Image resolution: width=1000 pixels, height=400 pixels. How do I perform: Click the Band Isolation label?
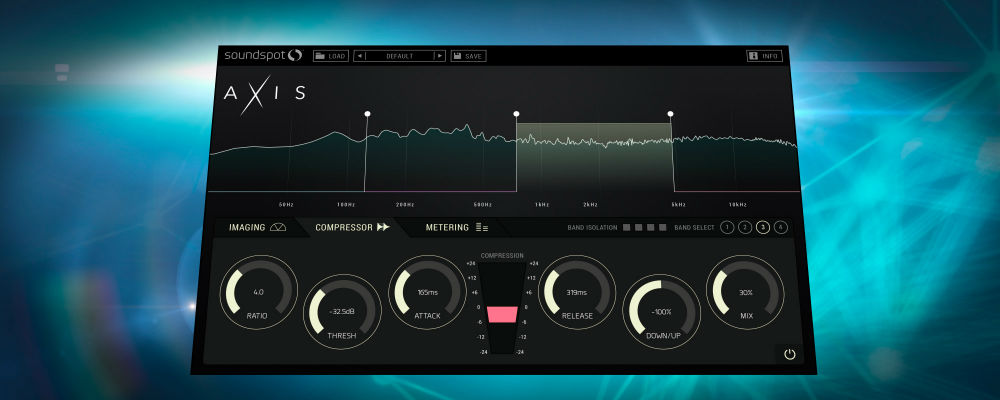point(593,227)
